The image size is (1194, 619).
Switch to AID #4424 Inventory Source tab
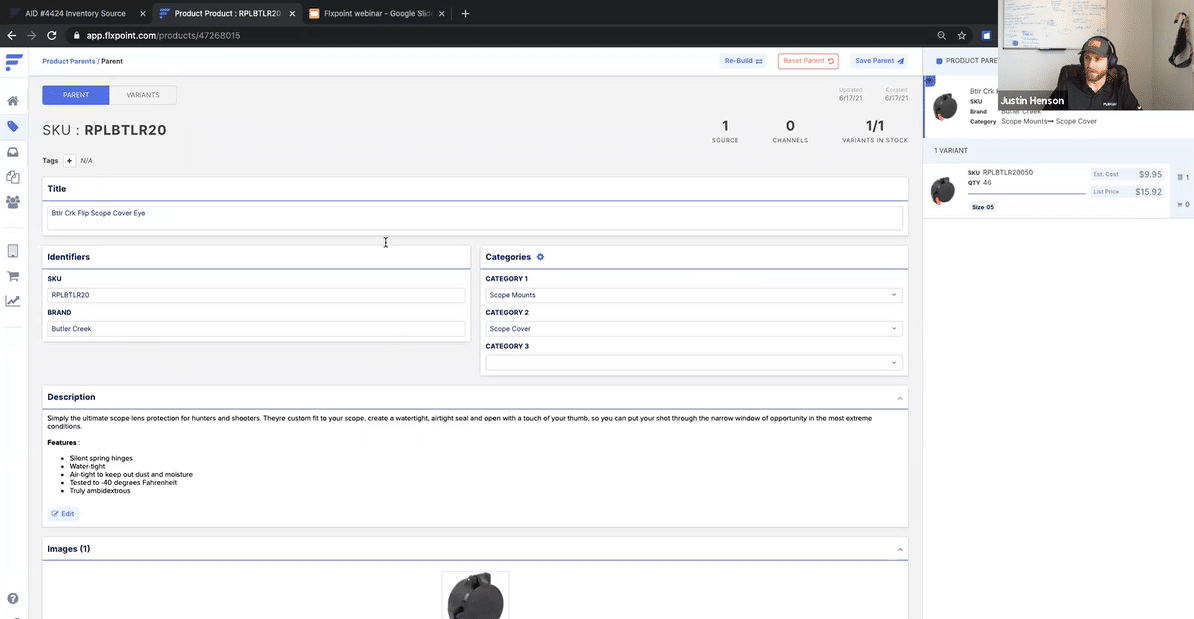[x=76, y=14]
